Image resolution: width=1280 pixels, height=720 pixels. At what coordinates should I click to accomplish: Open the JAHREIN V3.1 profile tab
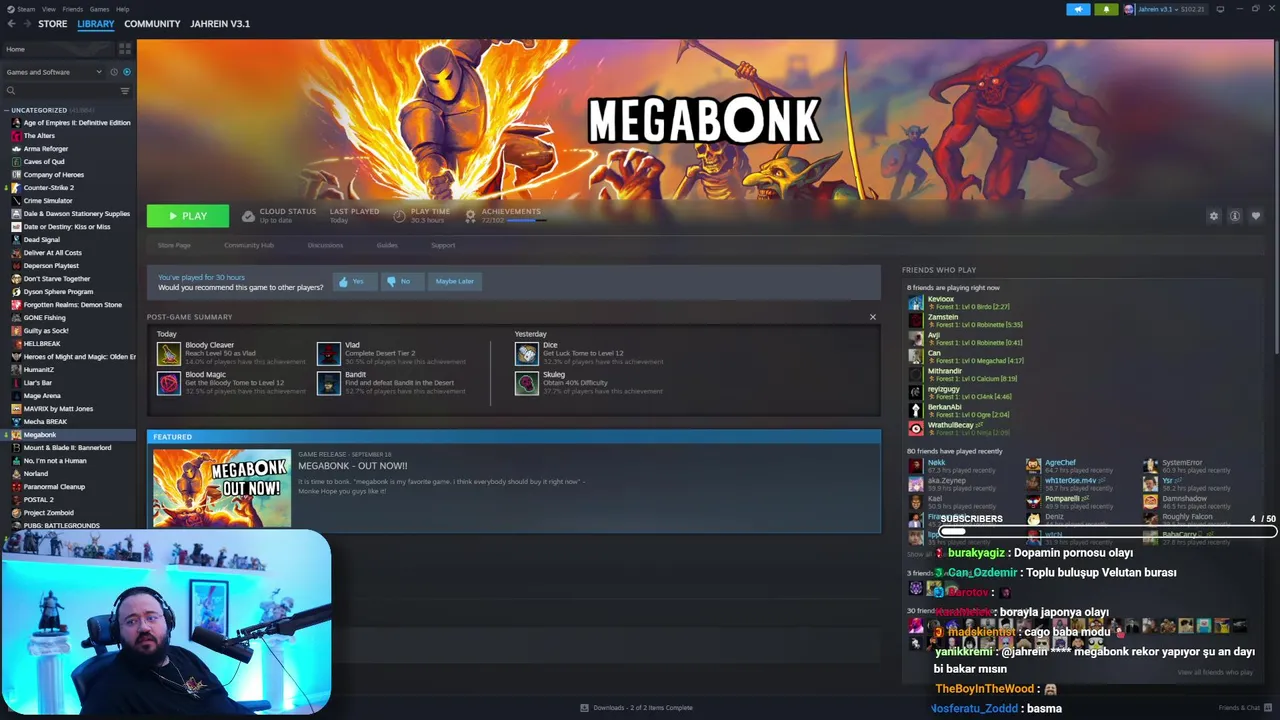(220, 24)
